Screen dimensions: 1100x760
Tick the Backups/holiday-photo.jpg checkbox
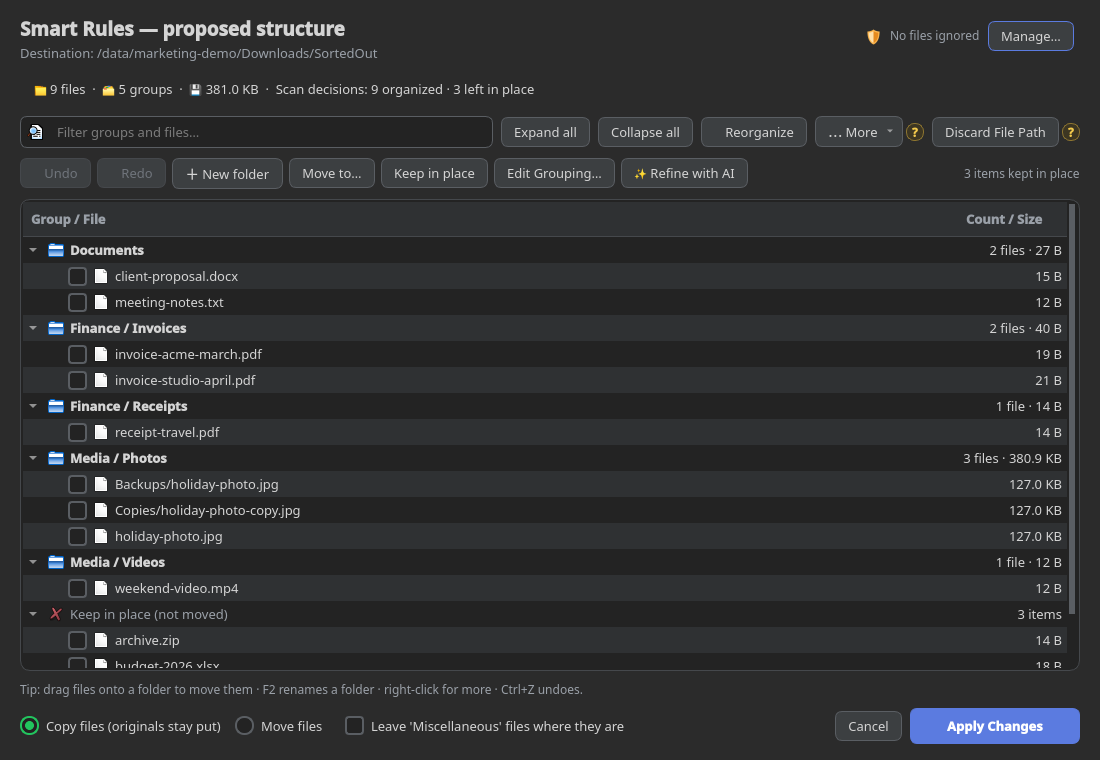click(x=77, y=484)
